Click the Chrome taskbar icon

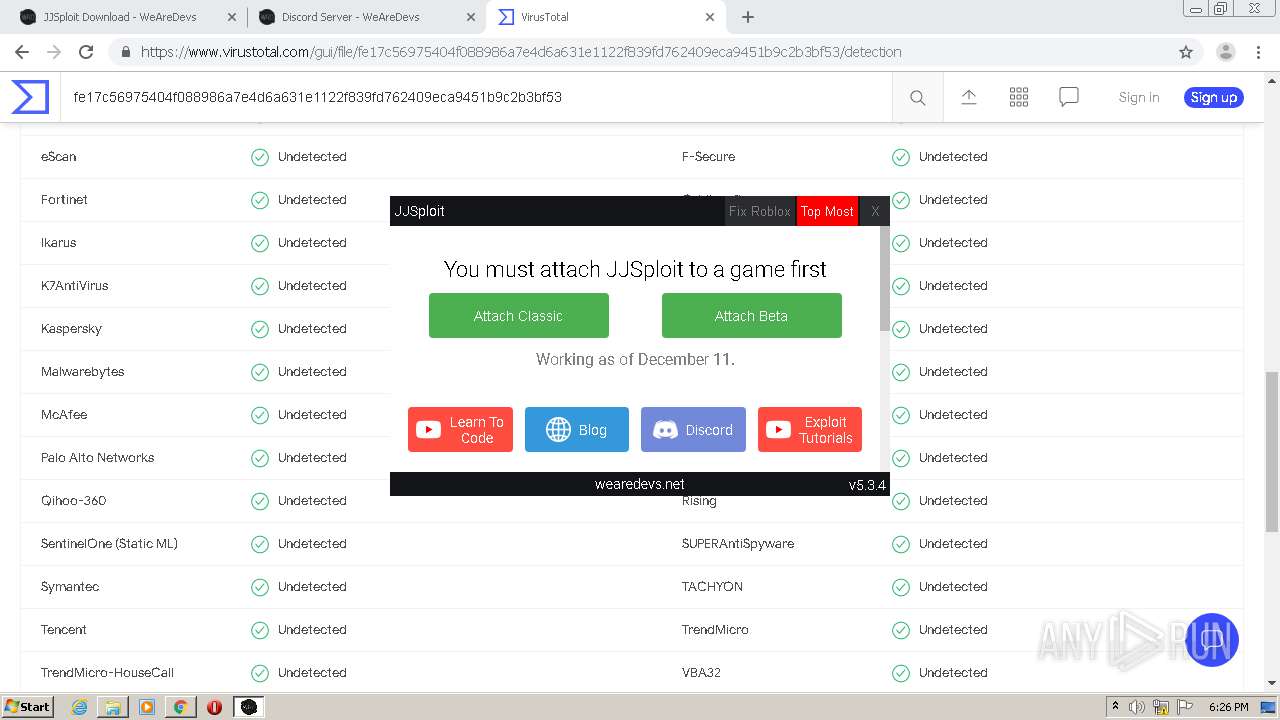(180, 707)
